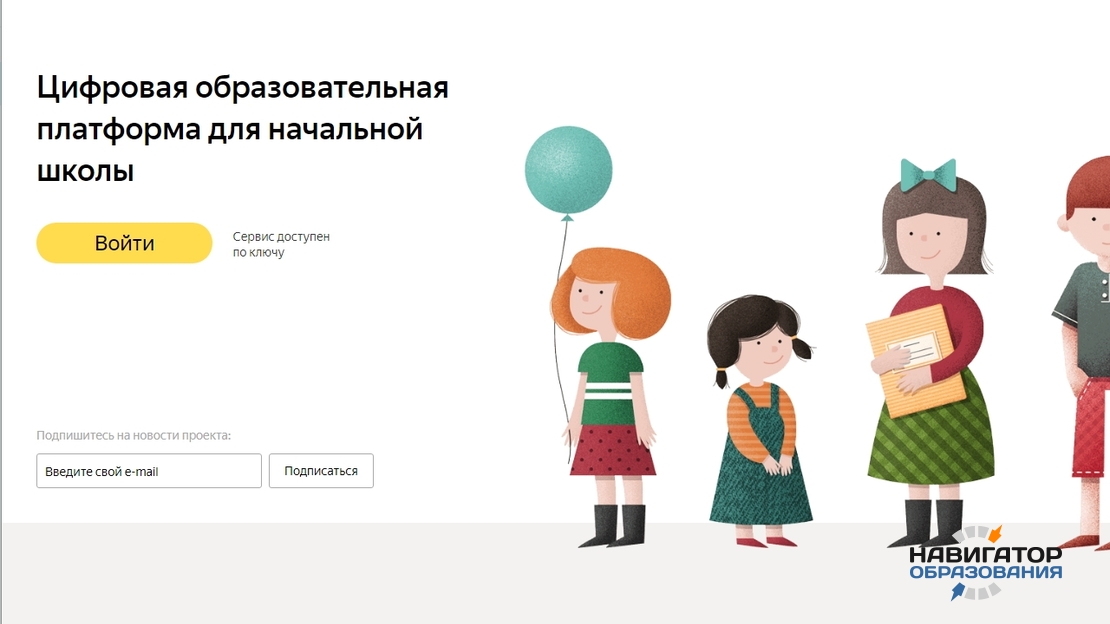Click the red-haired girl's face

589,301
